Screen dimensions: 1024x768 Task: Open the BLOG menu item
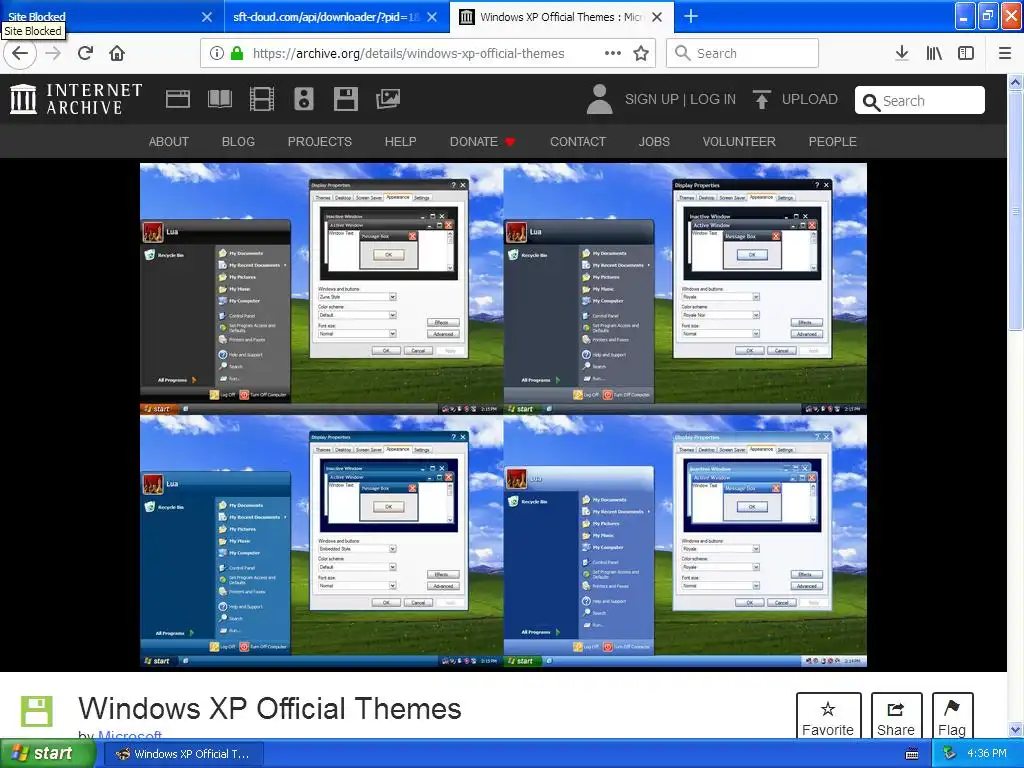click(238, 141)
